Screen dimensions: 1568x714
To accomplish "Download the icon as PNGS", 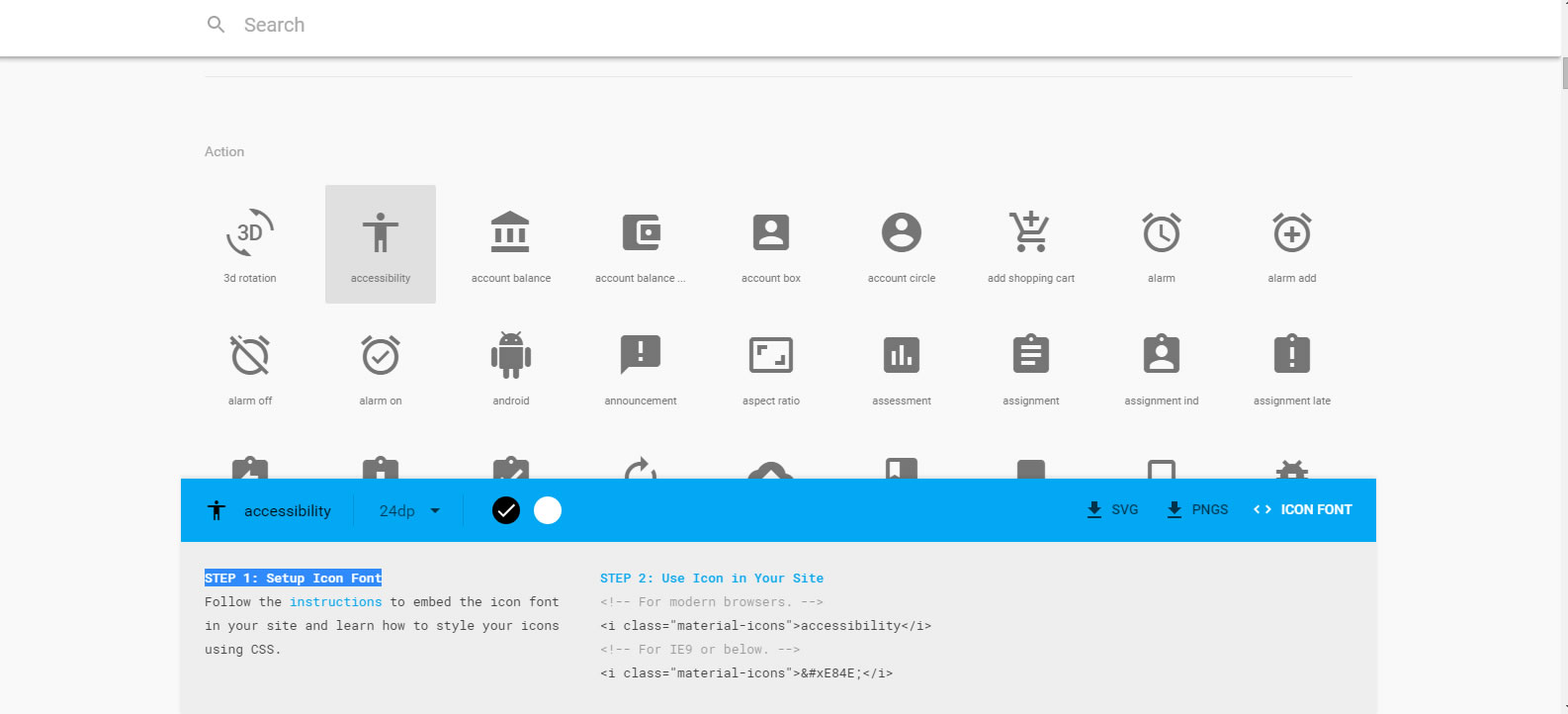I will pos(1196,509).
